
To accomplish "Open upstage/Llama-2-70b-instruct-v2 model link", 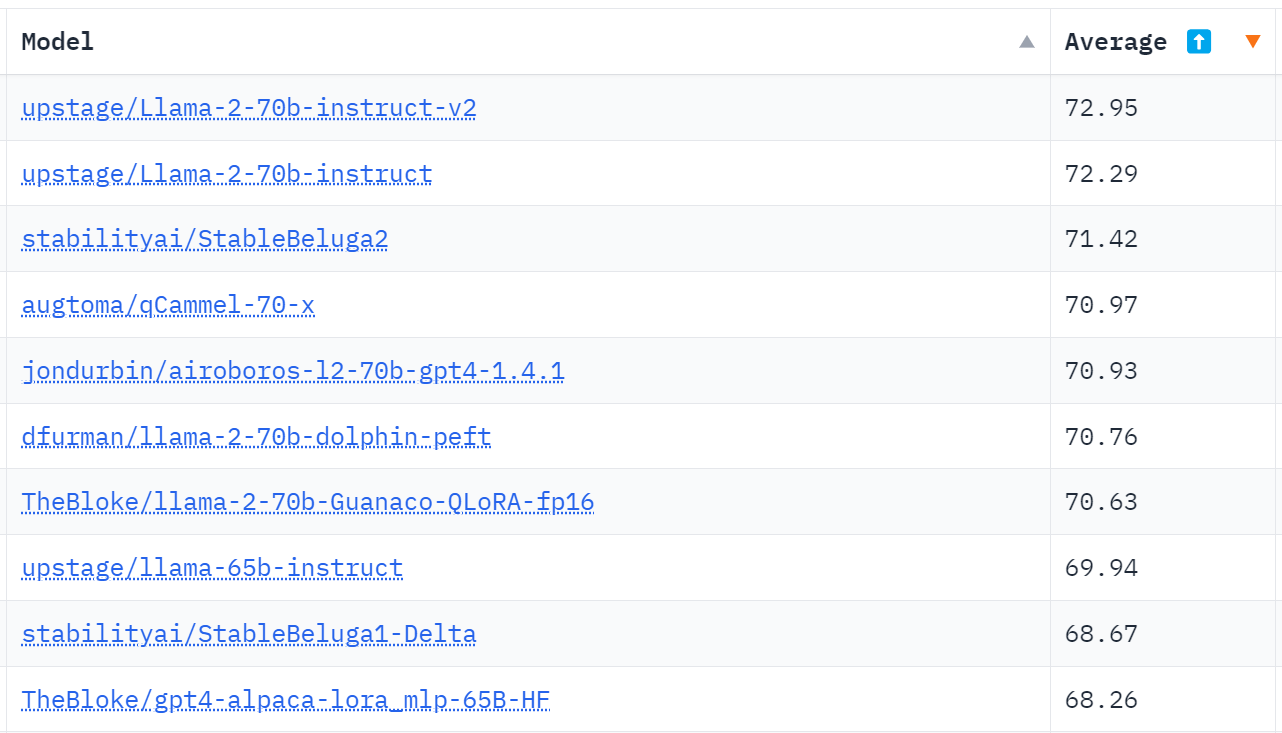I will pos(249,108).
